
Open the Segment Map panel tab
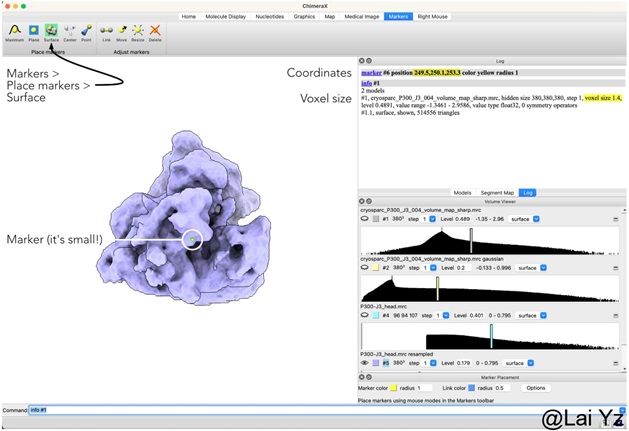[497, 193]
